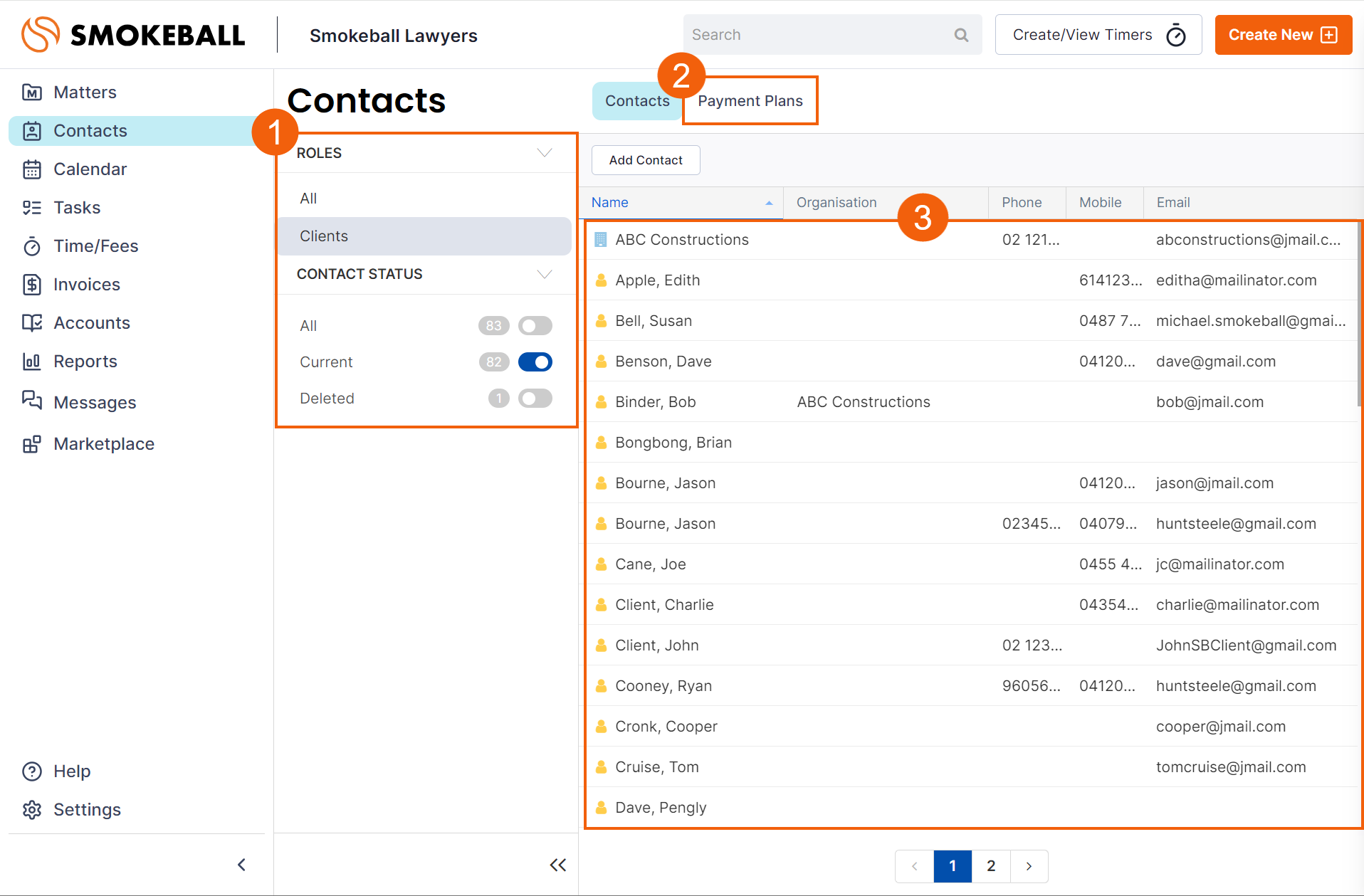Click the Reports chart icon

click(32, 362)
